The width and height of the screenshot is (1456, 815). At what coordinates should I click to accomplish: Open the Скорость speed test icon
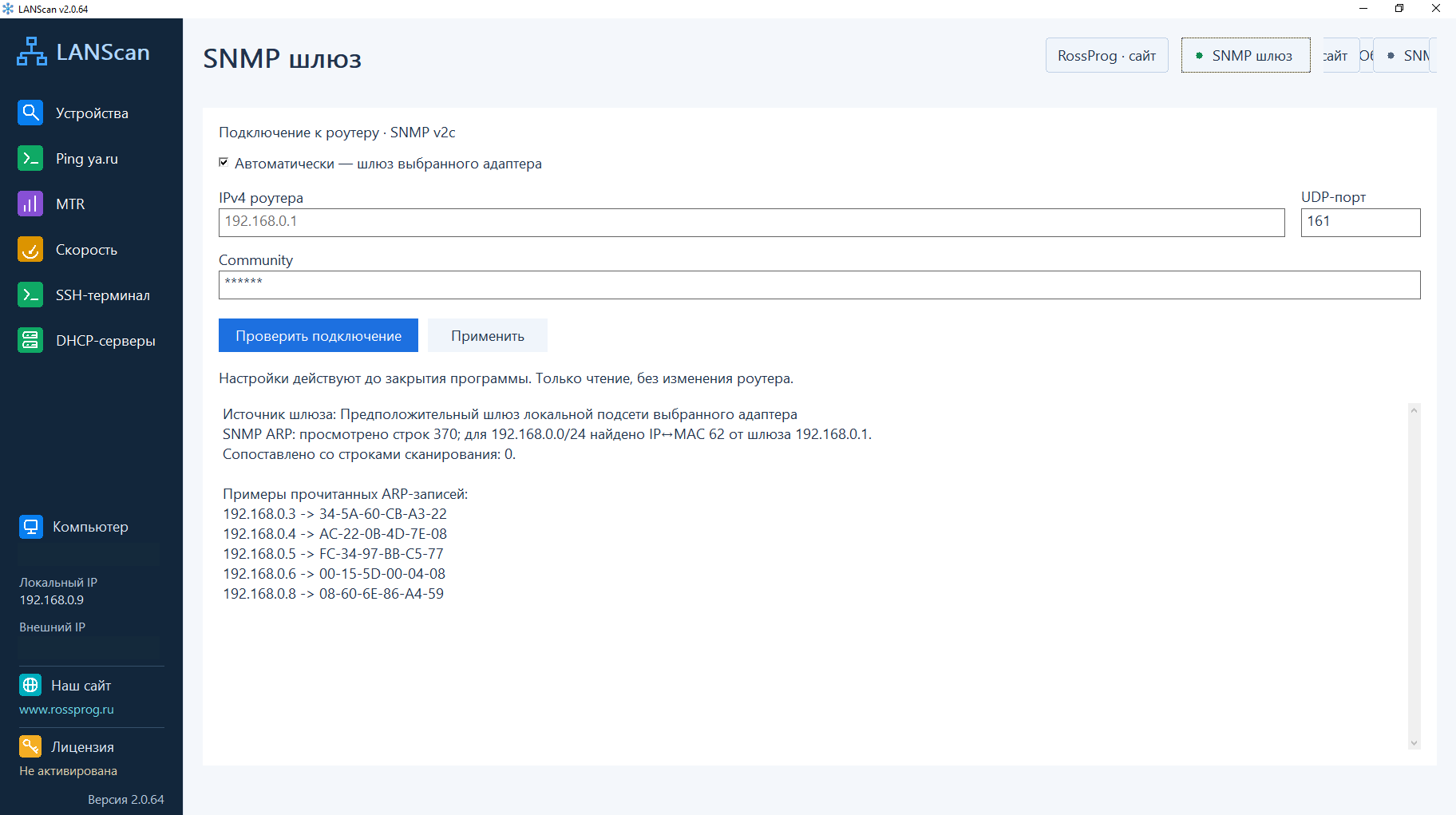click(x=30, y=249)
